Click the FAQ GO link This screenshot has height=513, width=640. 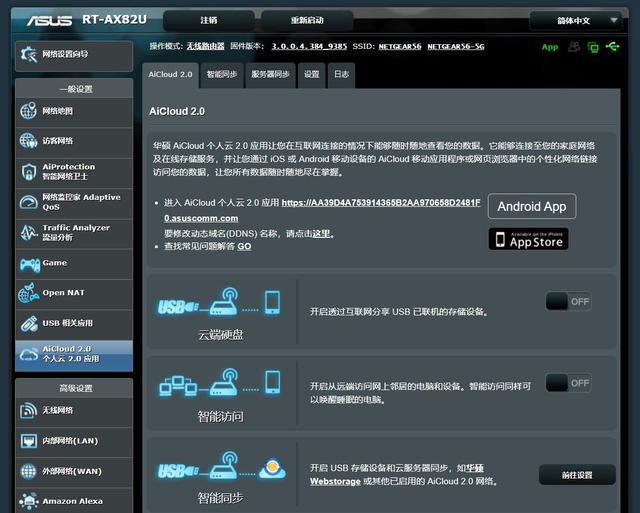coord(244,247)
